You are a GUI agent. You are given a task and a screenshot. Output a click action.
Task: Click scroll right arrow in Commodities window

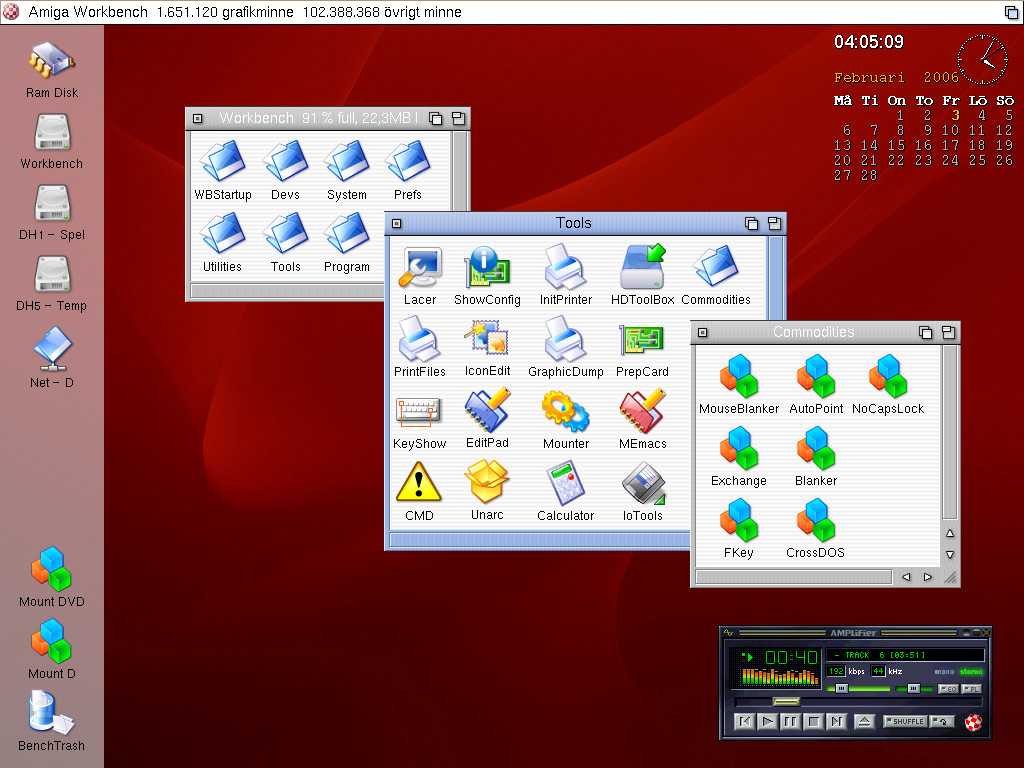pos(928,577)
